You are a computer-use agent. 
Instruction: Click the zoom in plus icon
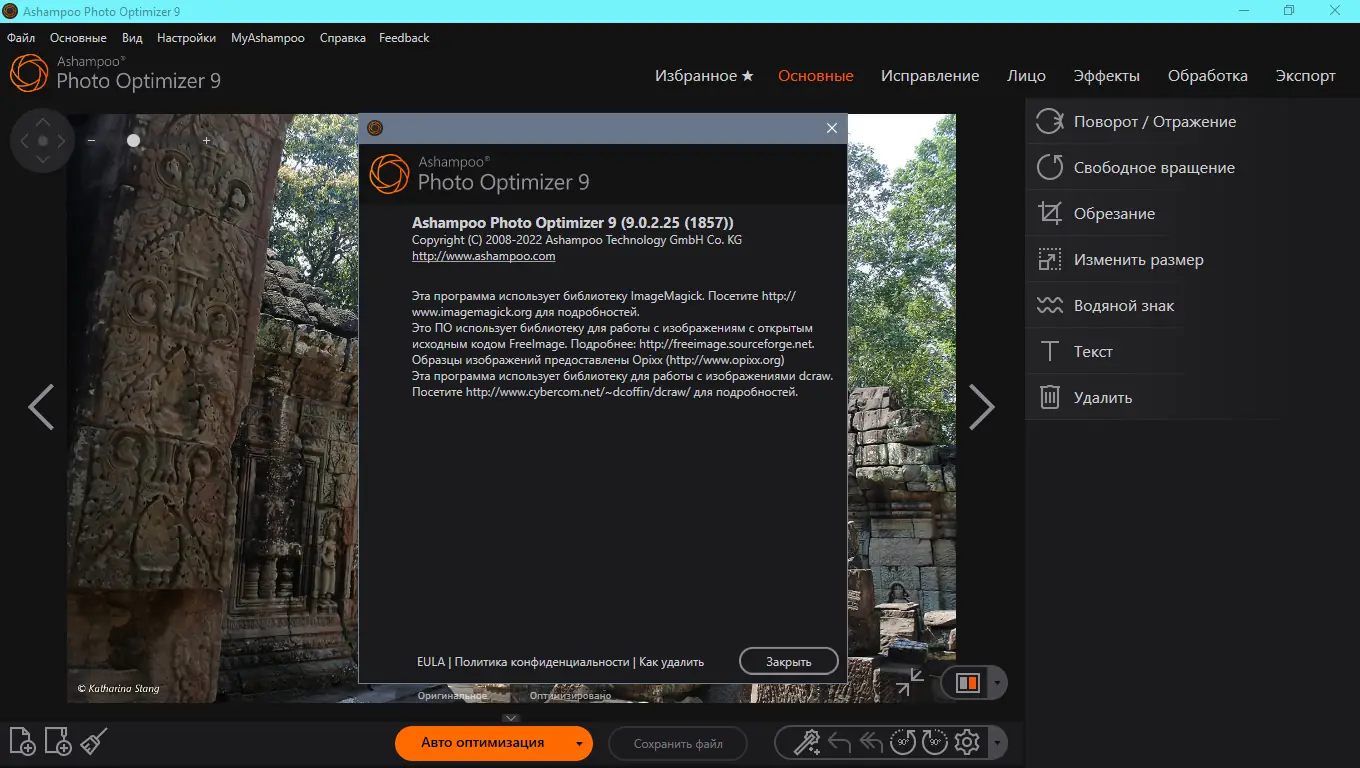point(207,141)
